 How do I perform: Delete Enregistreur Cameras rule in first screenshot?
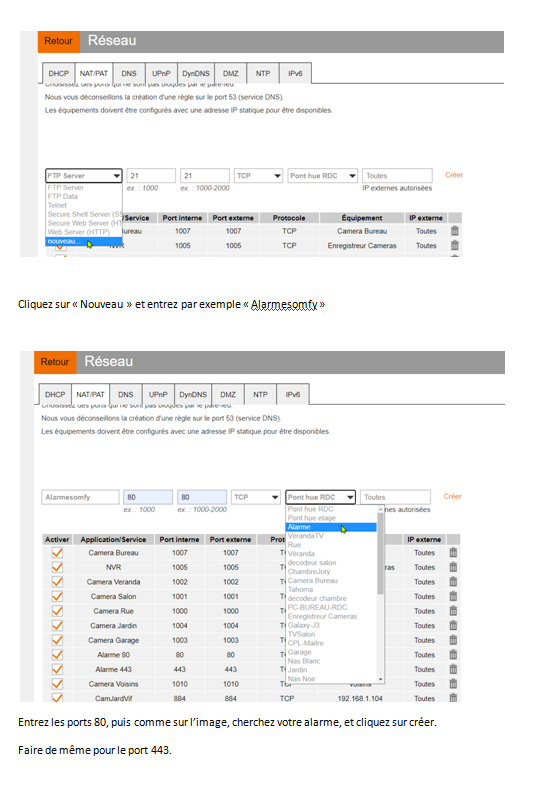click(454, 246)
